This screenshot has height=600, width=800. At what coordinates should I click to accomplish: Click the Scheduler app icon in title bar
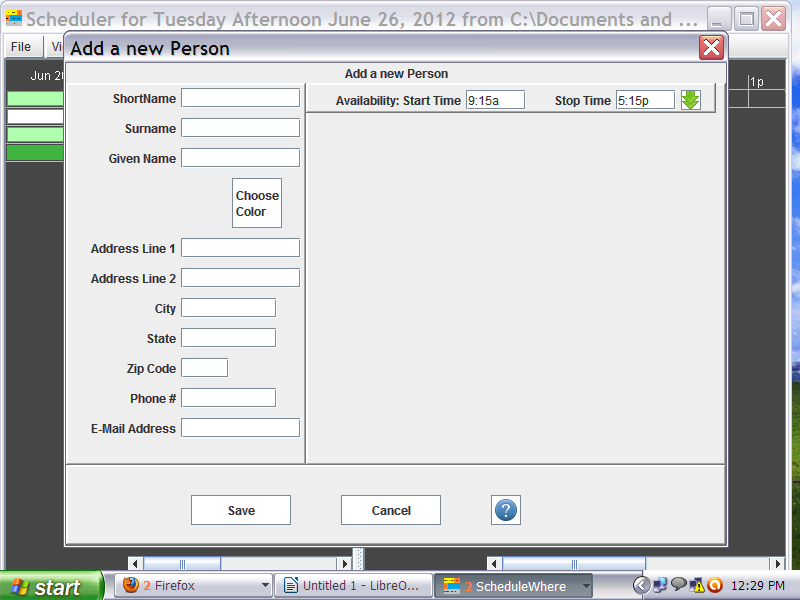click(14, 18)
